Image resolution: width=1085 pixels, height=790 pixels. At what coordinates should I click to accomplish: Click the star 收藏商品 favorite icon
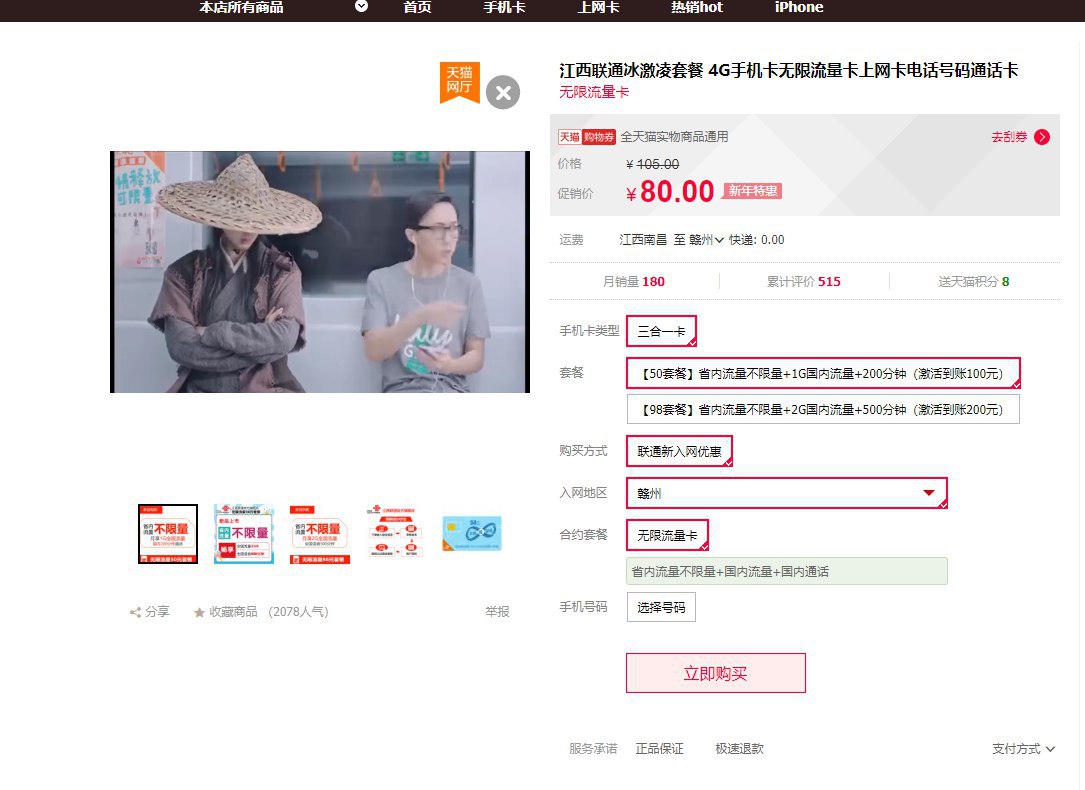[x=200, y=612]
